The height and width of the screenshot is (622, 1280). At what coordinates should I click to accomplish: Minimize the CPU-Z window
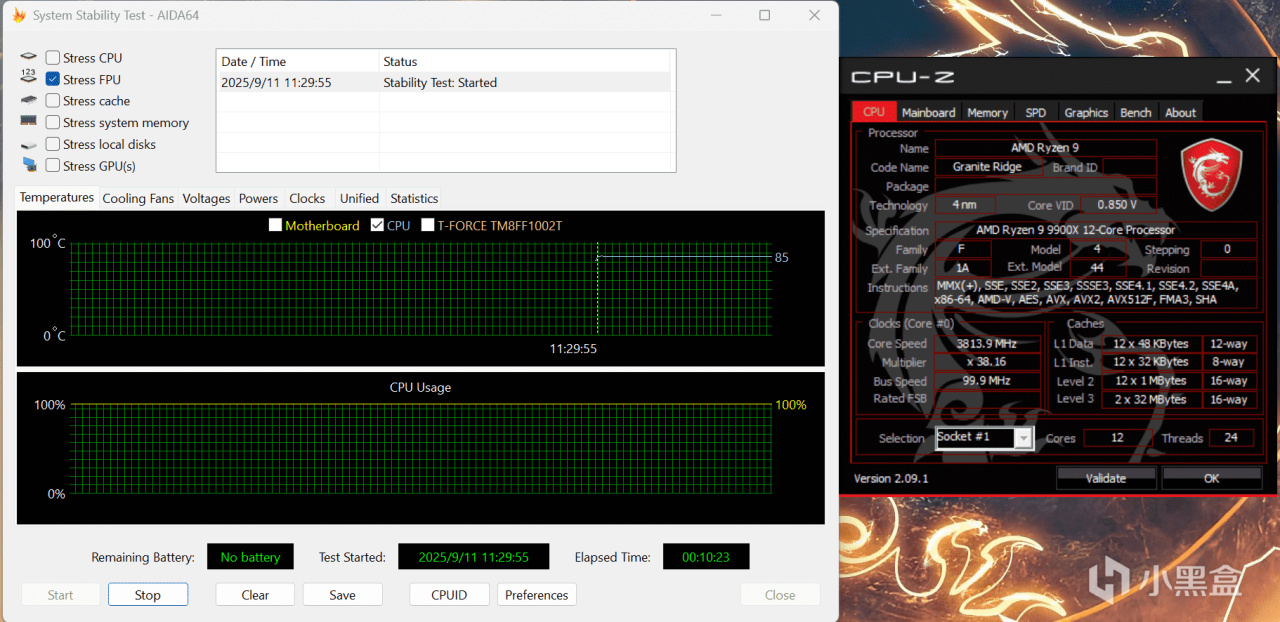click(x=1224, y=77)
